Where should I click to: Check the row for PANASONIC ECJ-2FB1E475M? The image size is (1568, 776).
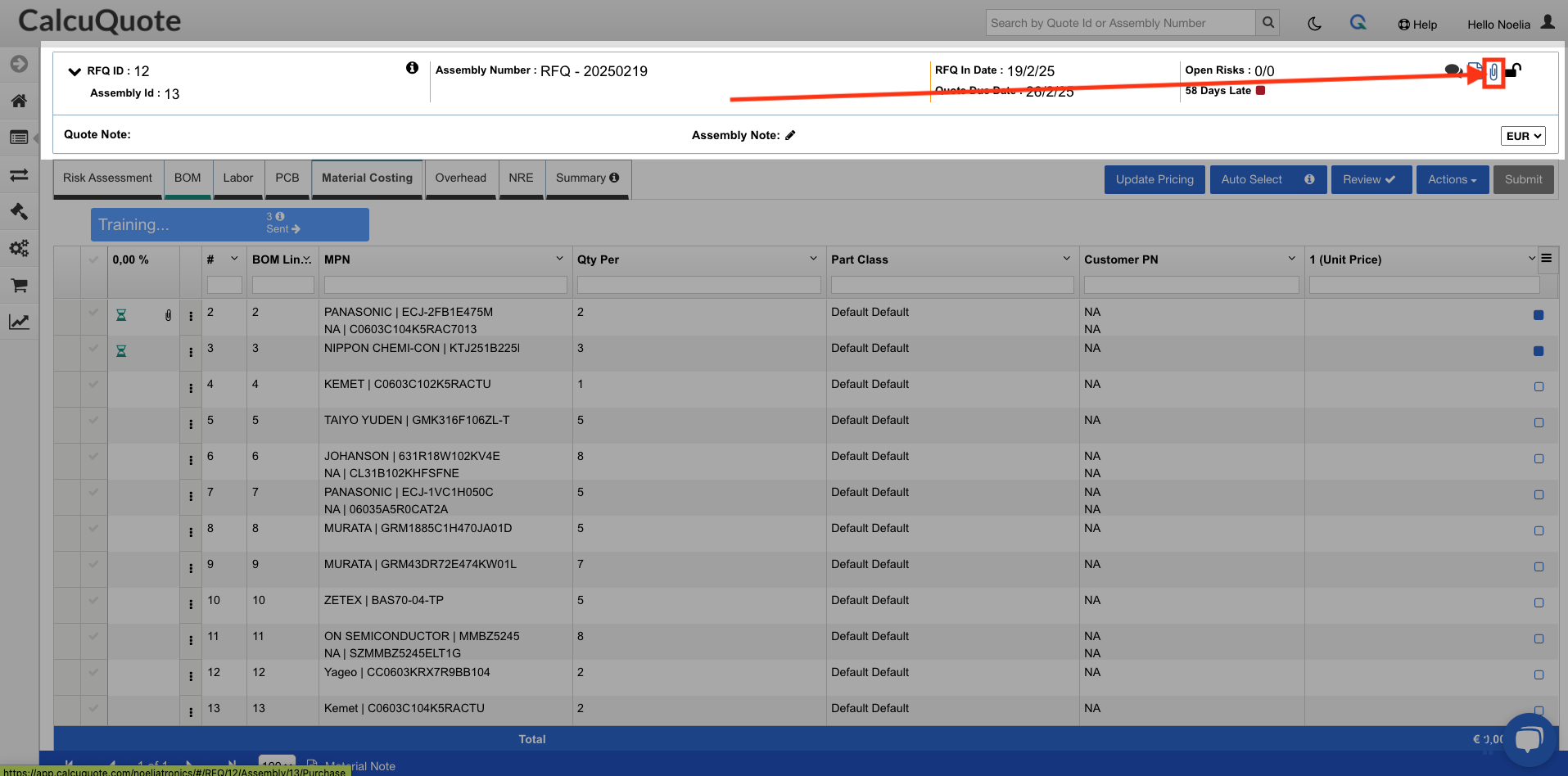click(93, 313)
